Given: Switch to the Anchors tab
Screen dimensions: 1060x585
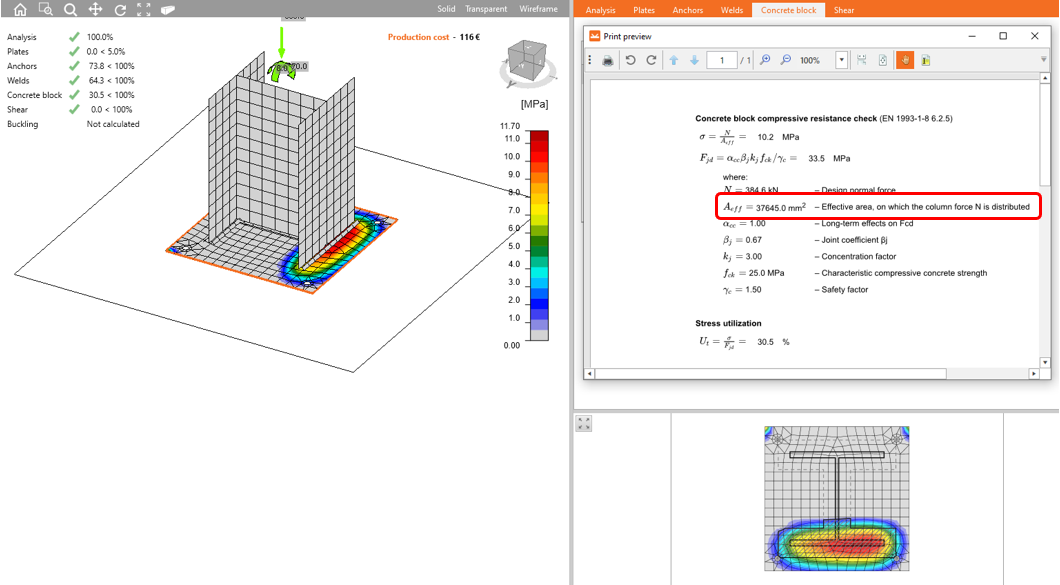Looking at the screenshot, I should pyautogui.click(x=687, y=10).
